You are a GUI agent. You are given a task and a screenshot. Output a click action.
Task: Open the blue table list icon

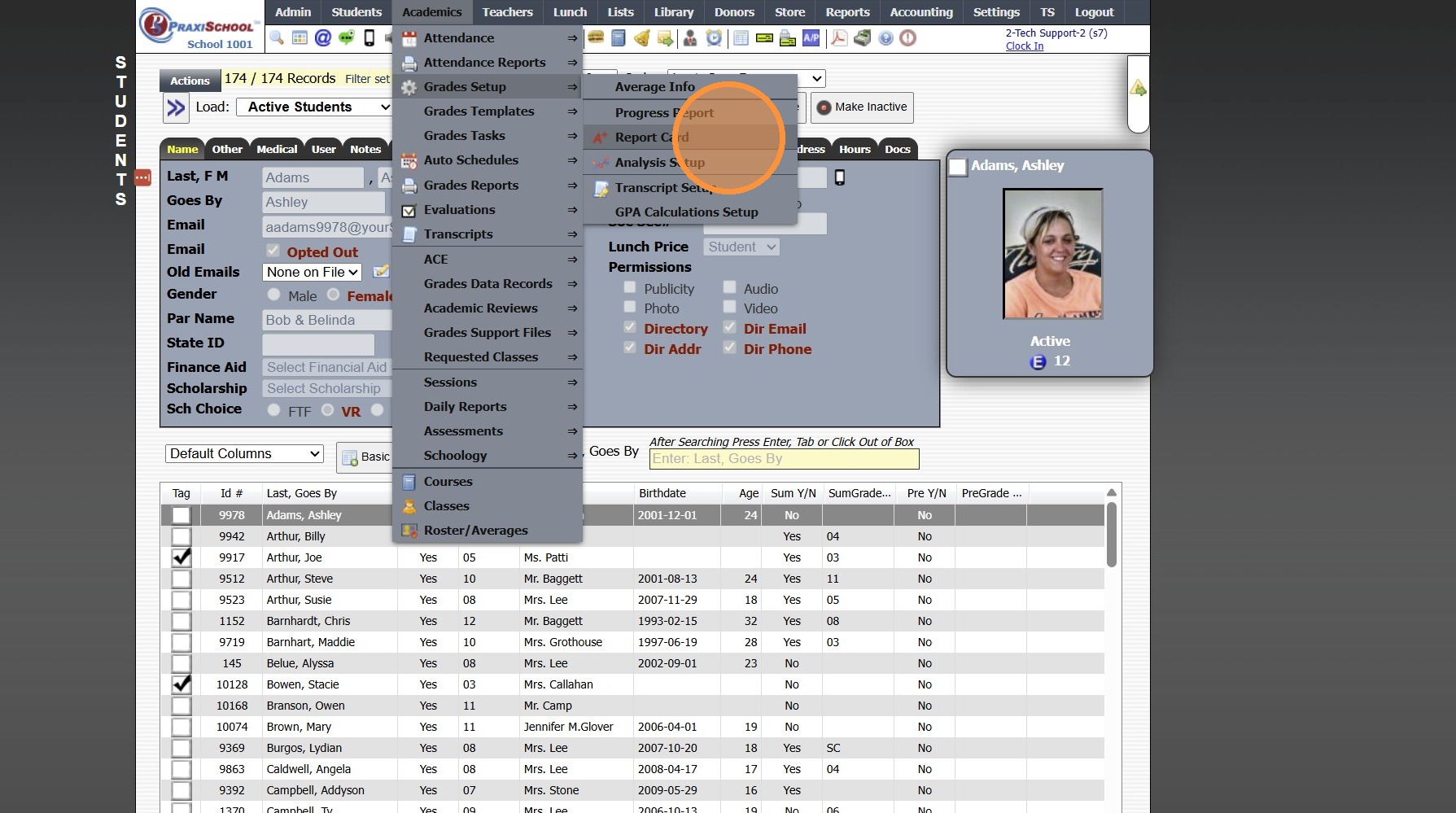coord(741,37)
